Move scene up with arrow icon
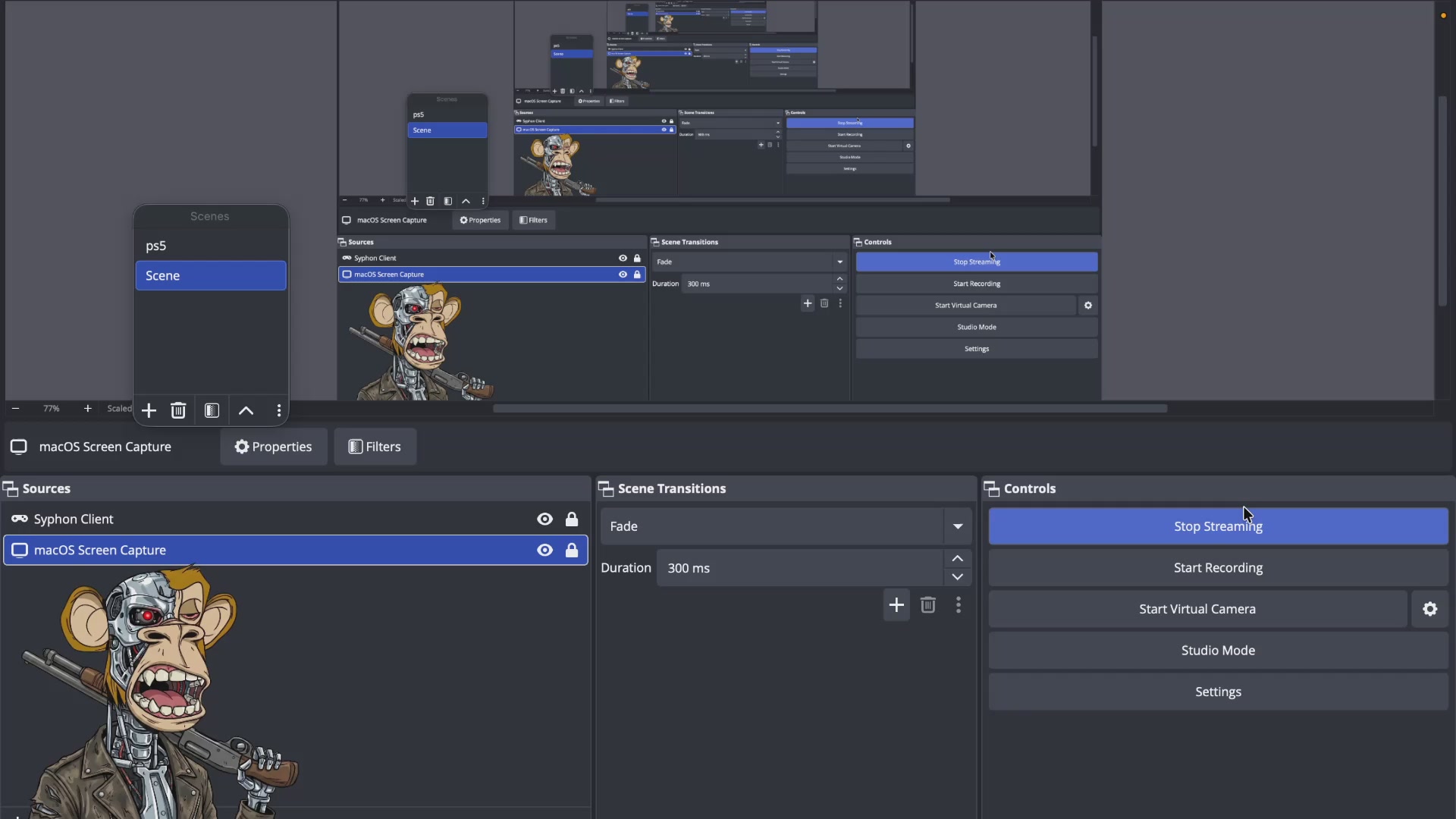Screen dimensions: 1456x819 pyautogui.click(x=246, y=411)
